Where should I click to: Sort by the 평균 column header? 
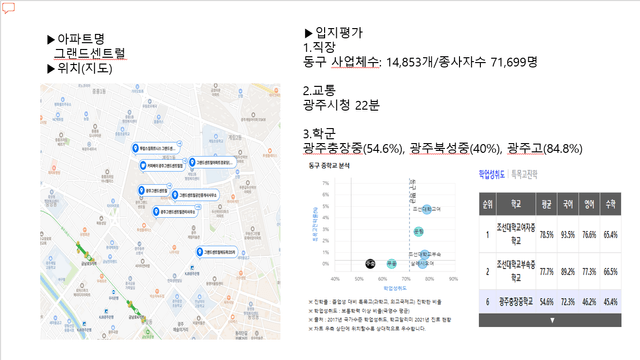coord(547,204)
